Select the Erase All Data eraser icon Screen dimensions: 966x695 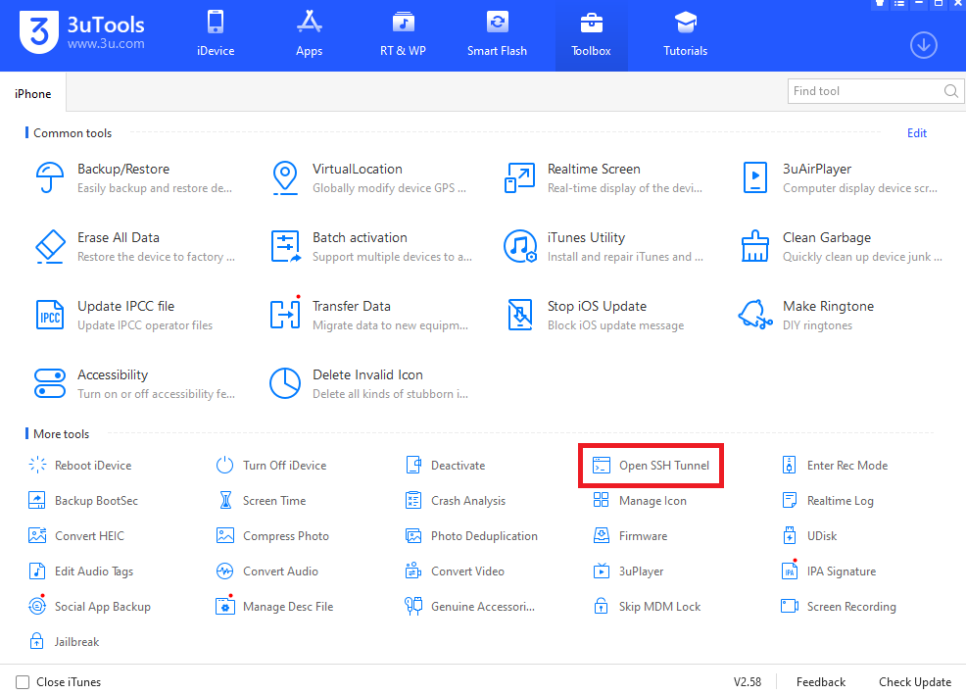tap(50, 246)
